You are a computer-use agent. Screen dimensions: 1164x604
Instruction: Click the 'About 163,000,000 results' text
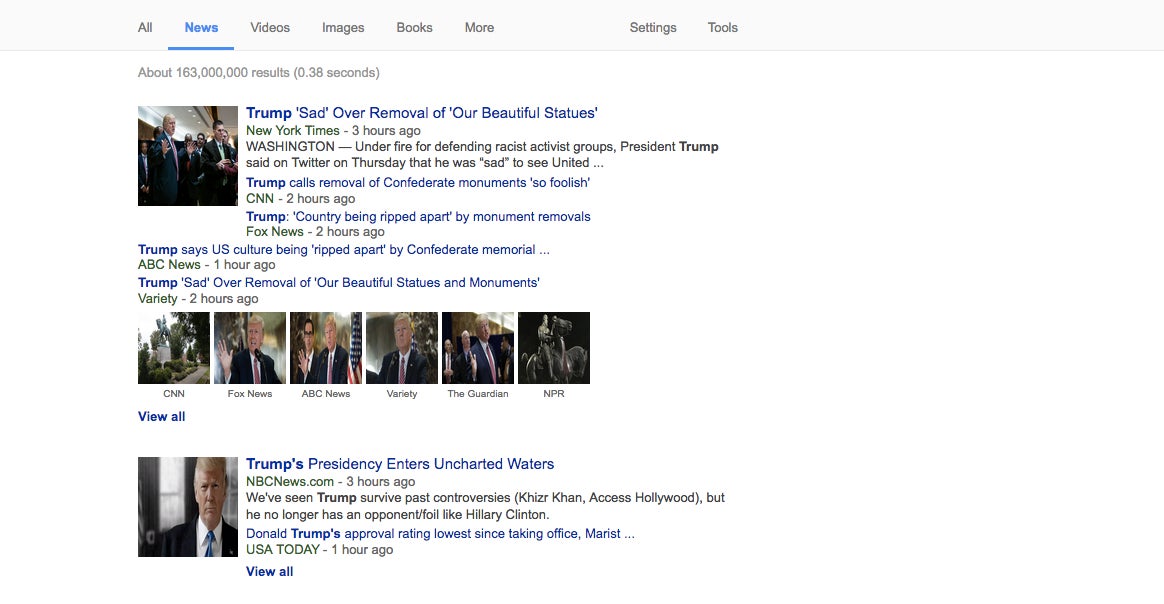pyautogui.click(x=258, y=73)
